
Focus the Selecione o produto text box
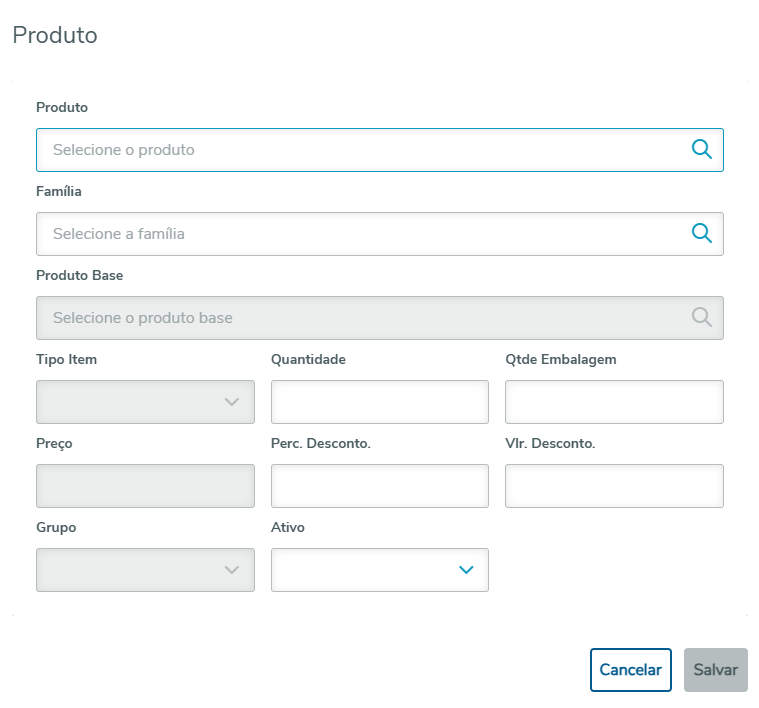360,150
